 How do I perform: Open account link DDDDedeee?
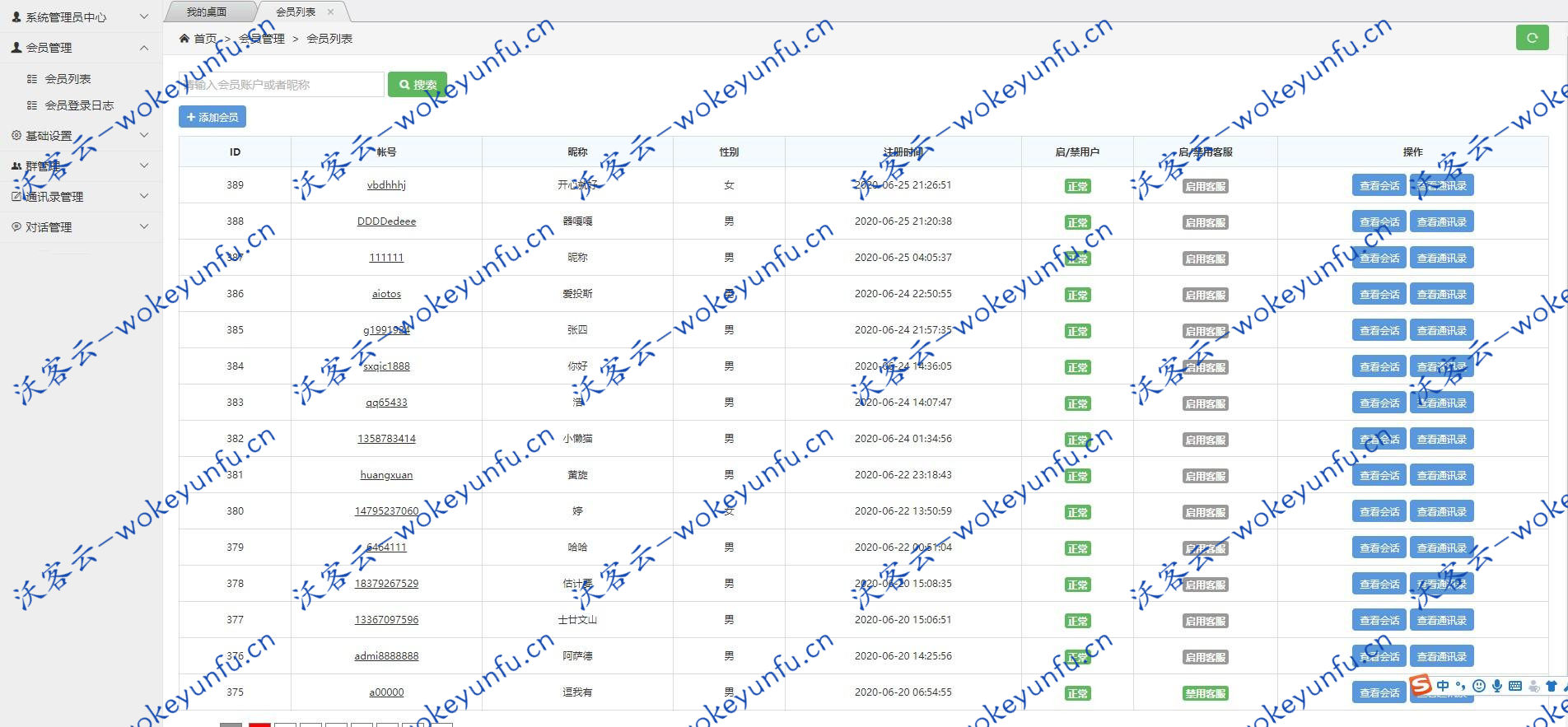click(x=386, y=221)
